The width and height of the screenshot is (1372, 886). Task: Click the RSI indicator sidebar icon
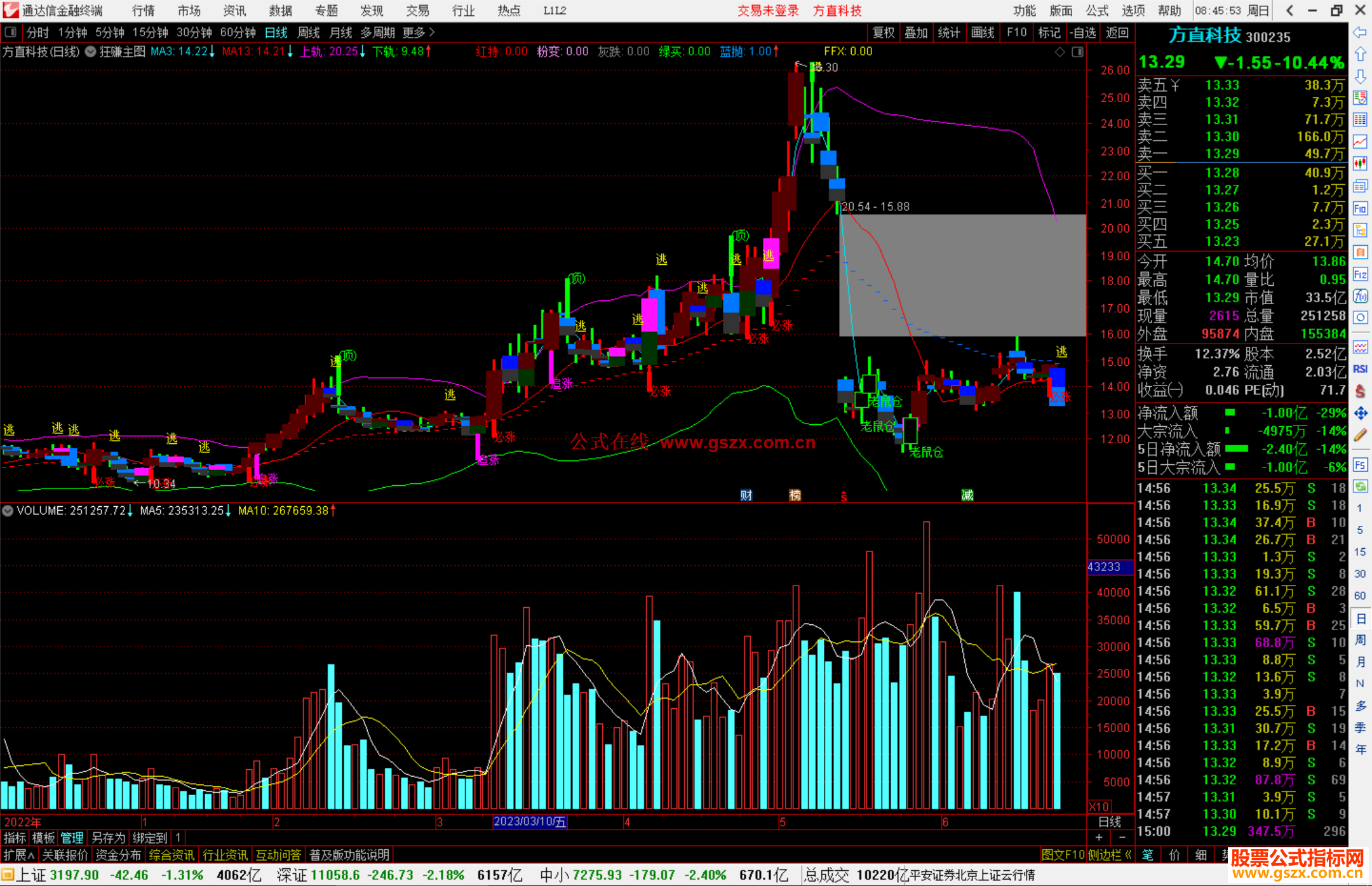click(x=1360, y=369)
